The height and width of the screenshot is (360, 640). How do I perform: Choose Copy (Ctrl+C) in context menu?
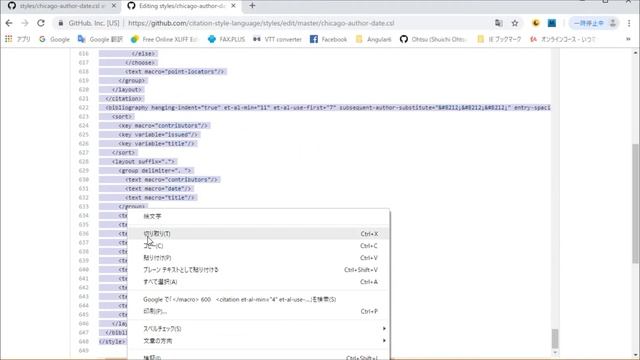point(259,246)
